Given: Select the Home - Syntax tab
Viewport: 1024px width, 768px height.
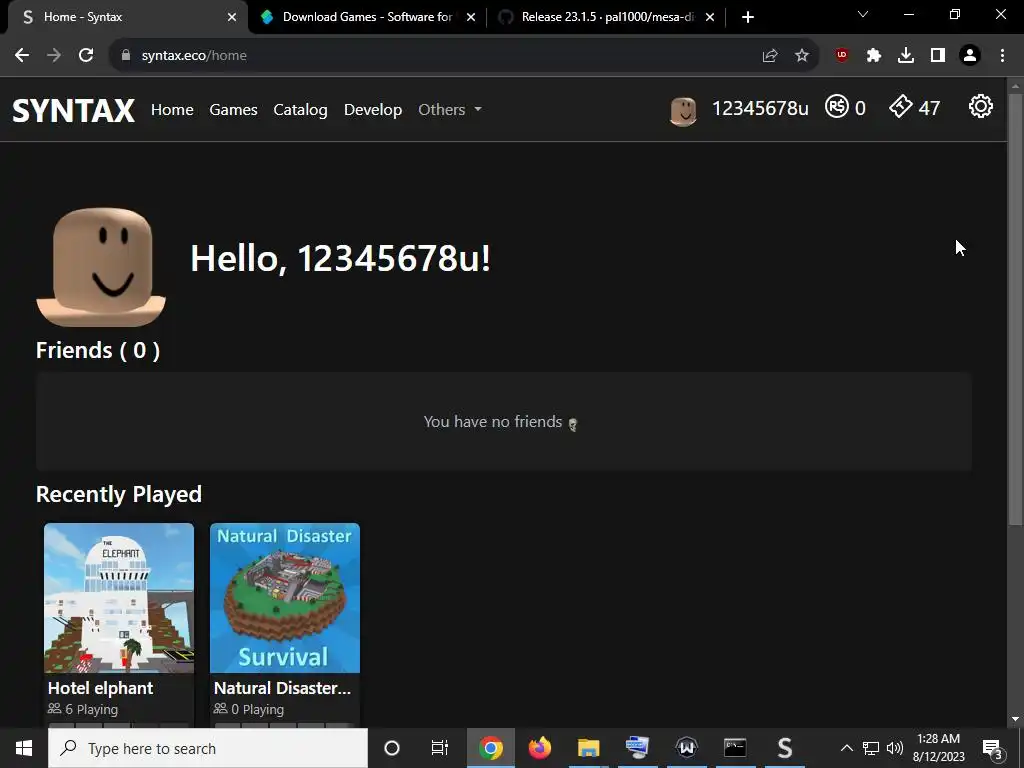Looking at the screenshot, I should pyautogui.click(x=124, y=17).
